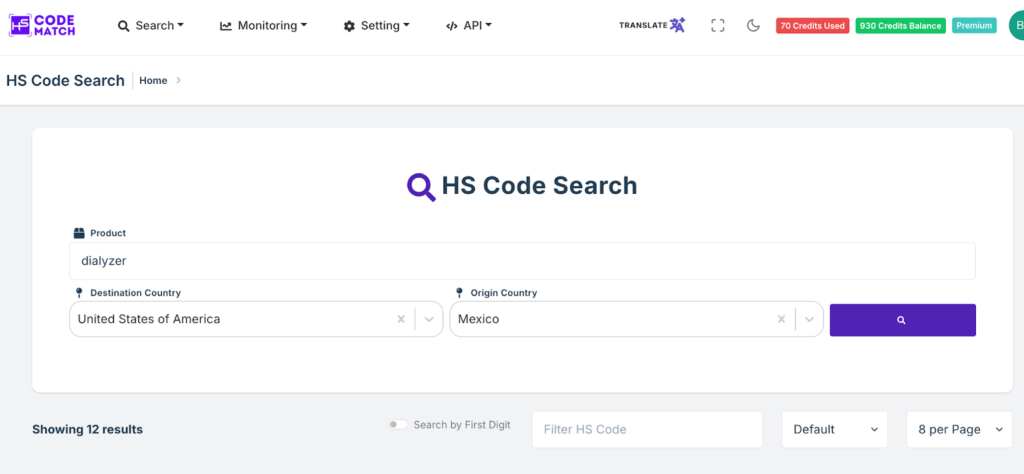Go to the Home breadcrumb link
Viewport: 1024px width, 474px height.
point(153,81)
